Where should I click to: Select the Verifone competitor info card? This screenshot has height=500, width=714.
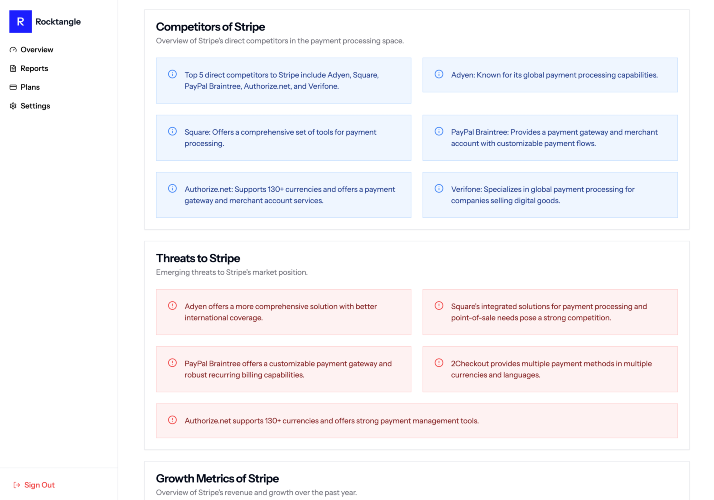point(550,195)
